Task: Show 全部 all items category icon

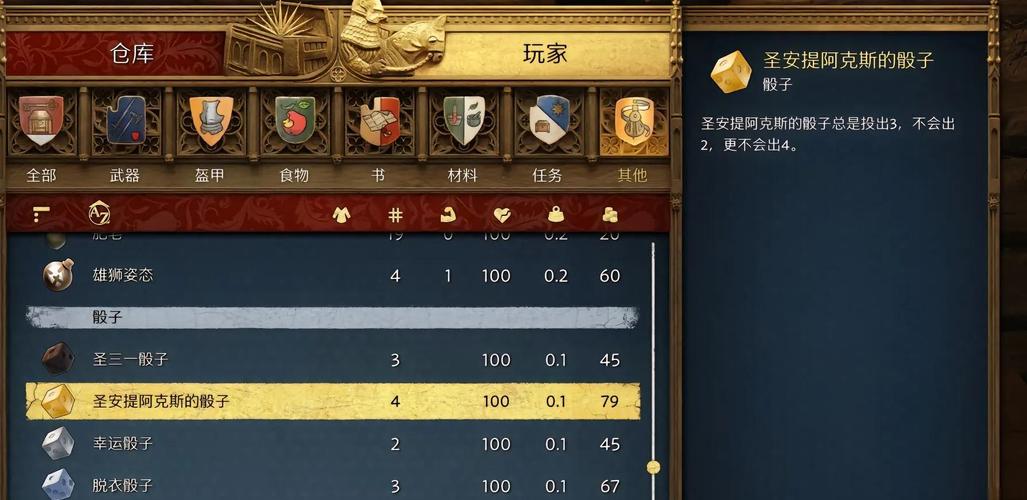Action: coord(41,121)
